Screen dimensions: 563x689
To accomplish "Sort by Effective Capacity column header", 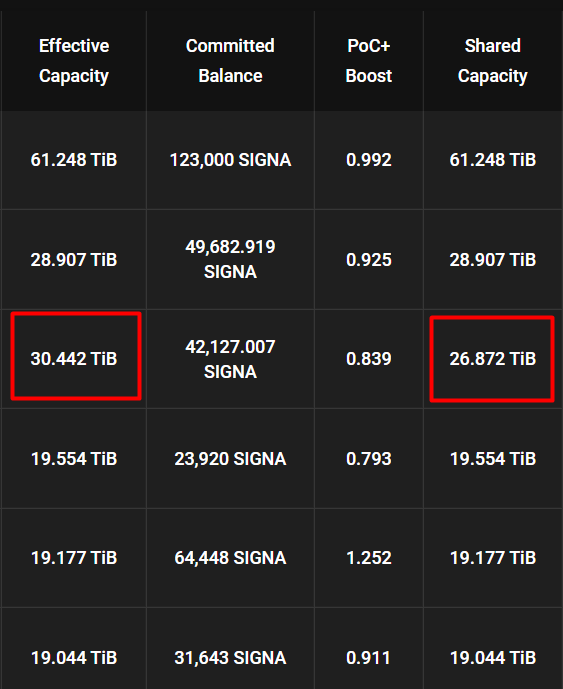I will [x=74, y=61].
